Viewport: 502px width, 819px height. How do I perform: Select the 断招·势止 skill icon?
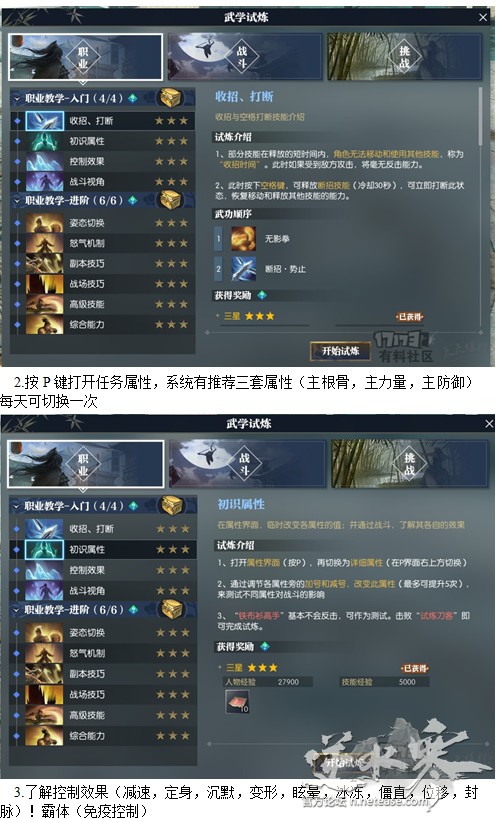[243, 269]
